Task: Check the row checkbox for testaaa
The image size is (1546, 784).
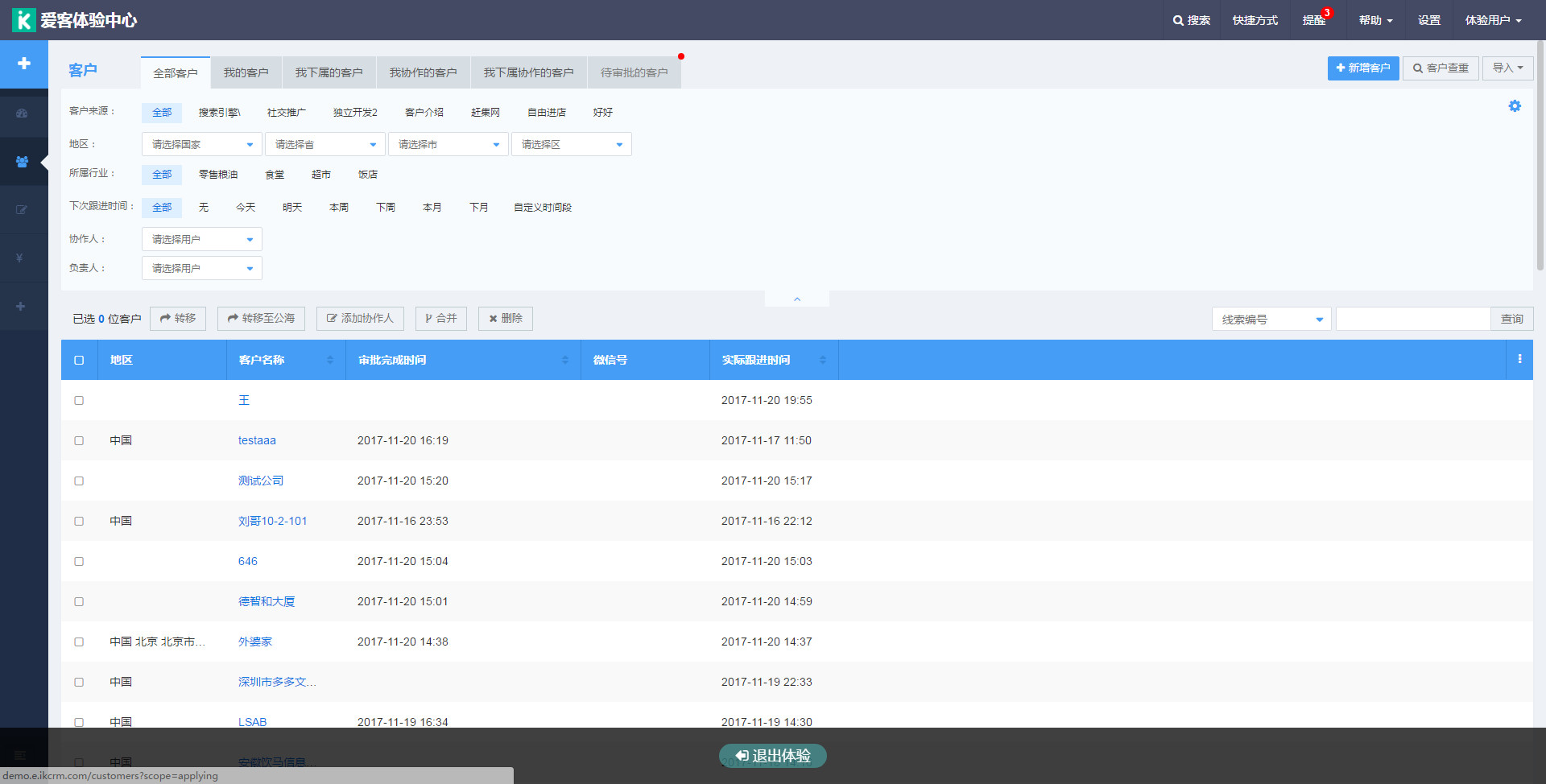Action: [x=79, y=440]
